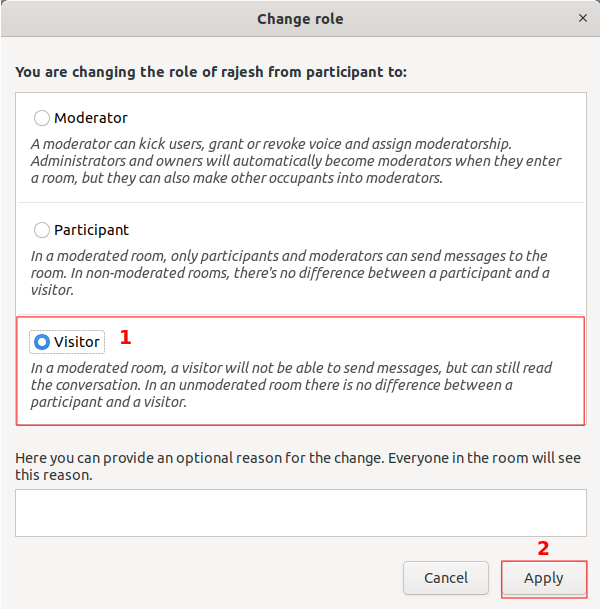Screen dimensions: 600x609
Task: Click the "Change role" title text
Action: pyautogui.click(x=300, y=18)
